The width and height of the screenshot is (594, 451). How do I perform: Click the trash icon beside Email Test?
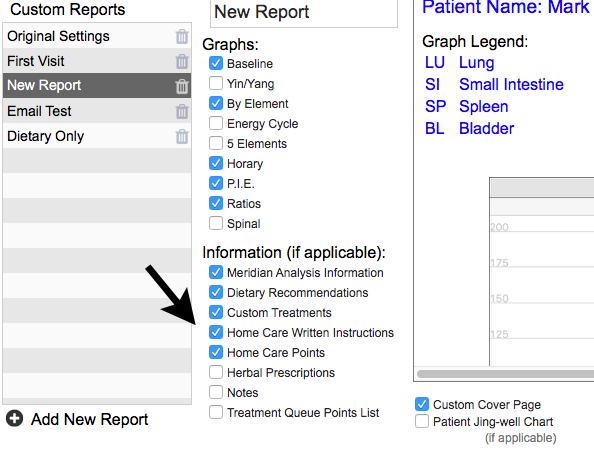(x=182, y=111)
